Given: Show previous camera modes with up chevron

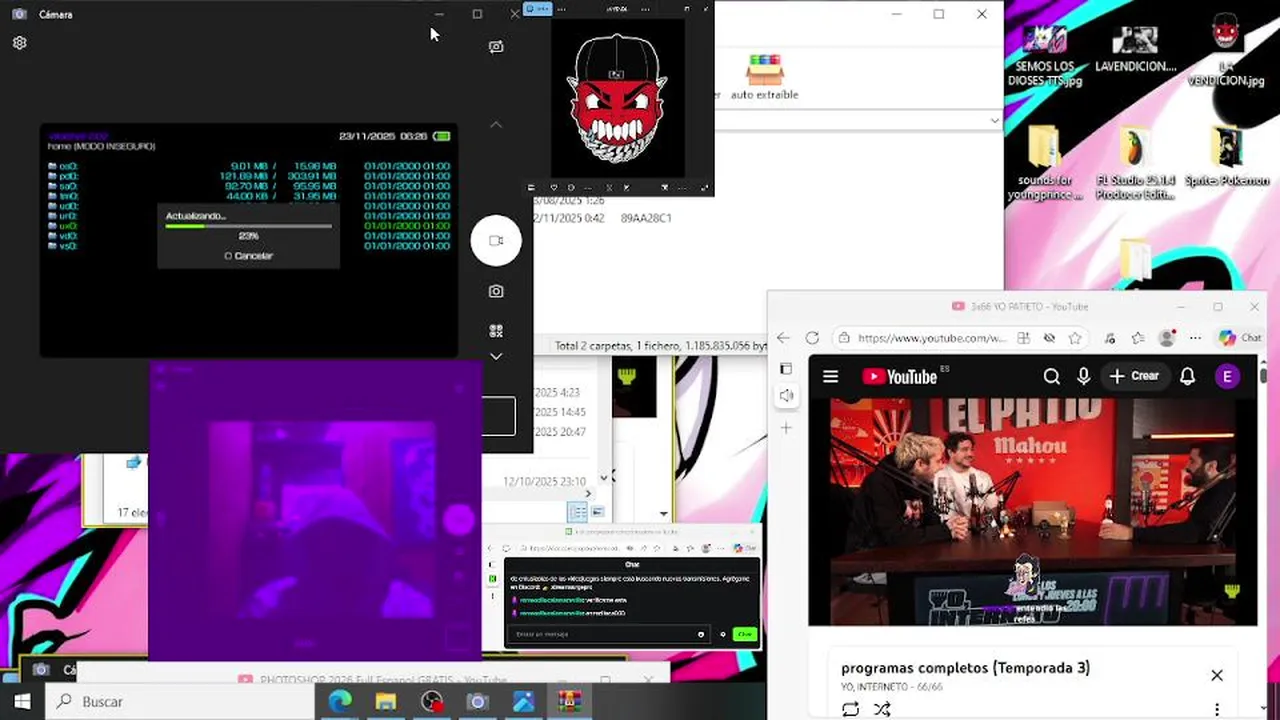Looking at the screenshot, I should 496,125.
